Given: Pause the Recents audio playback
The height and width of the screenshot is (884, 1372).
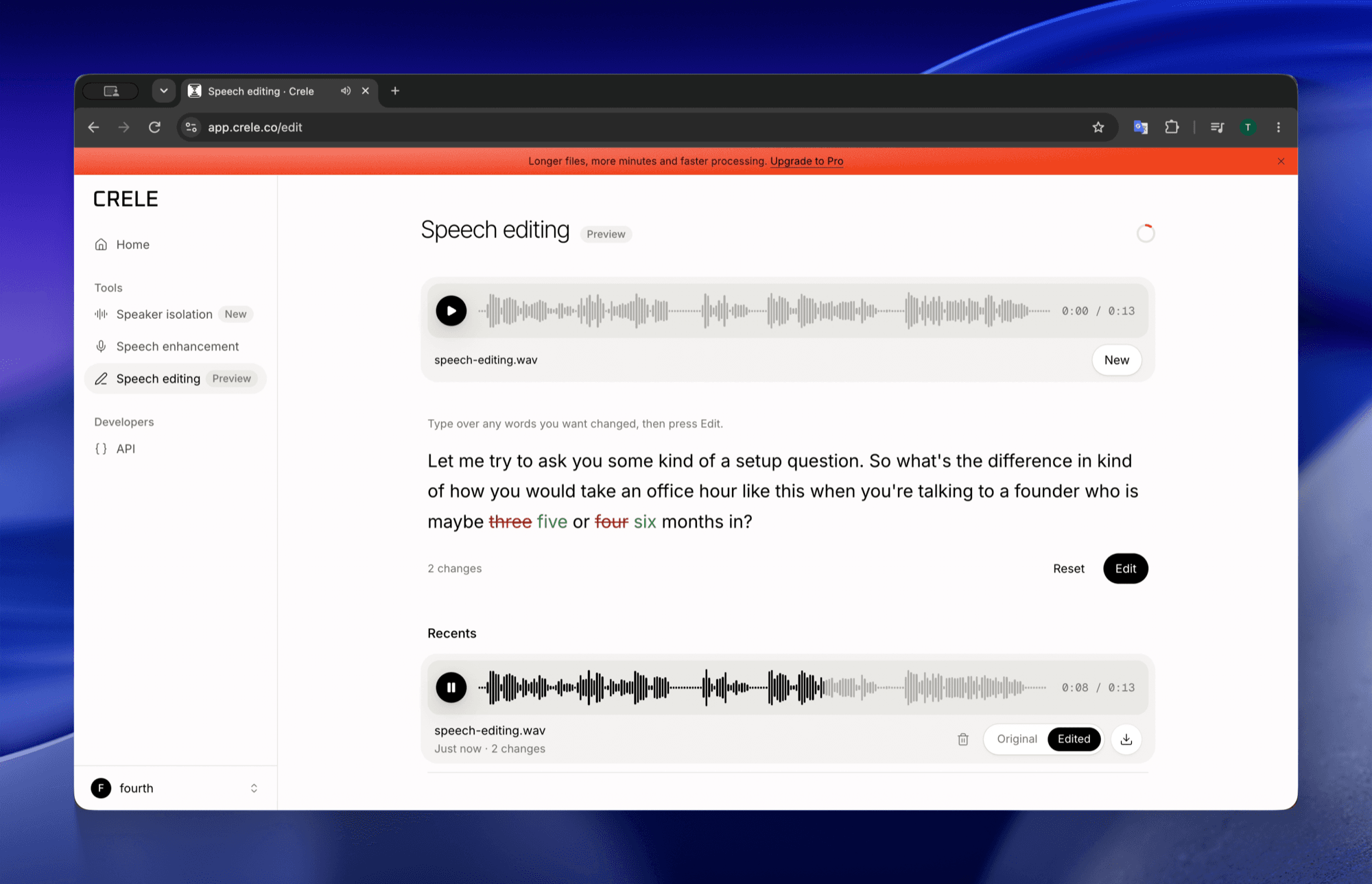Looking at the screenshot, I should point(451,687).
